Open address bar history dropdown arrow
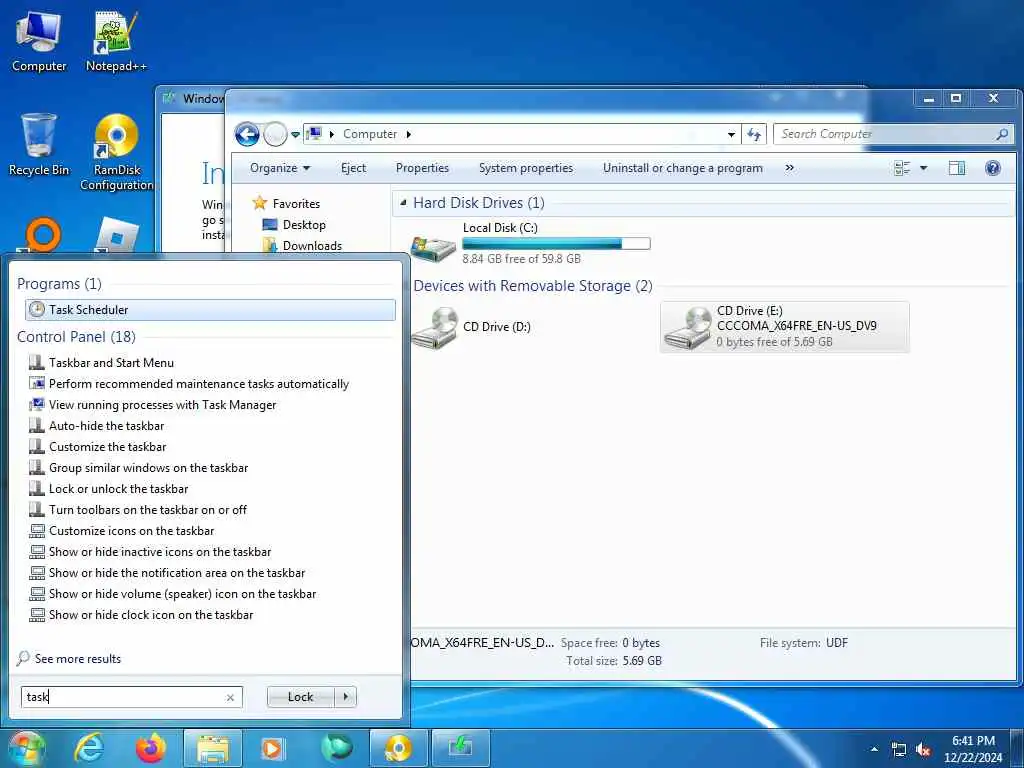 731,135
